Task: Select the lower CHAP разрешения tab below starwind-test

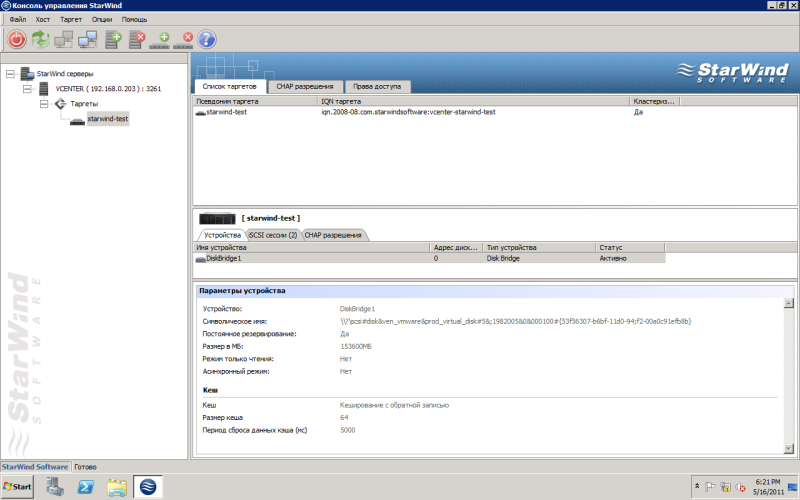Action: coord(333,235)
